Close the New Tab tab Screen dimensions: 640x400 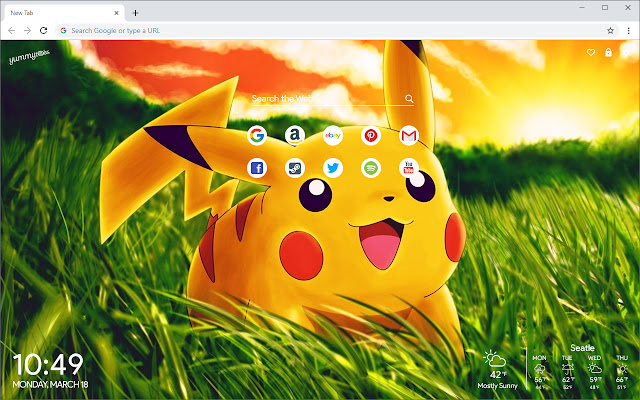pyautogui.click(x=116, y=13)
